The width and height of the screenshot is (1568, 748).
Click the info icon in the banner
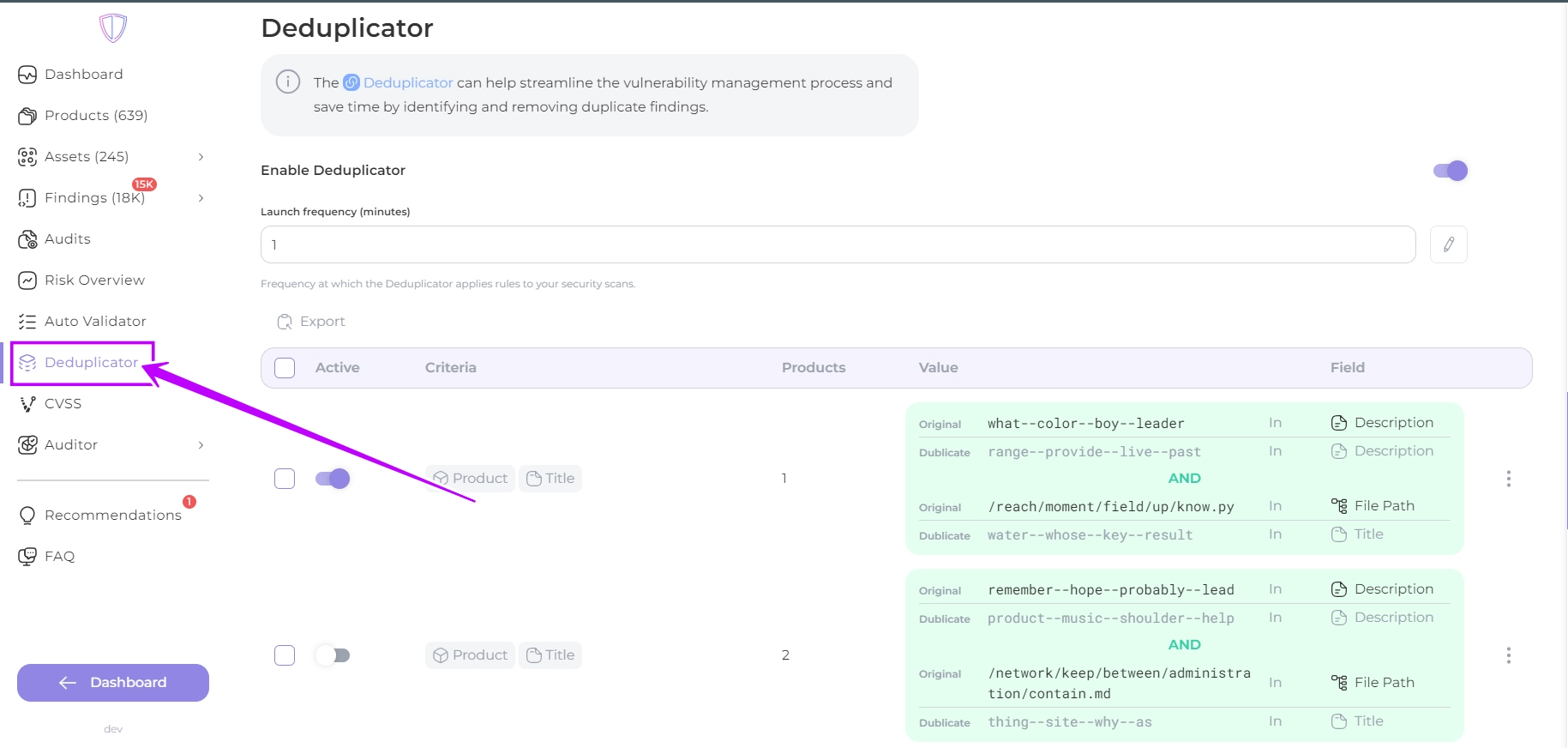tap(288, 82)
